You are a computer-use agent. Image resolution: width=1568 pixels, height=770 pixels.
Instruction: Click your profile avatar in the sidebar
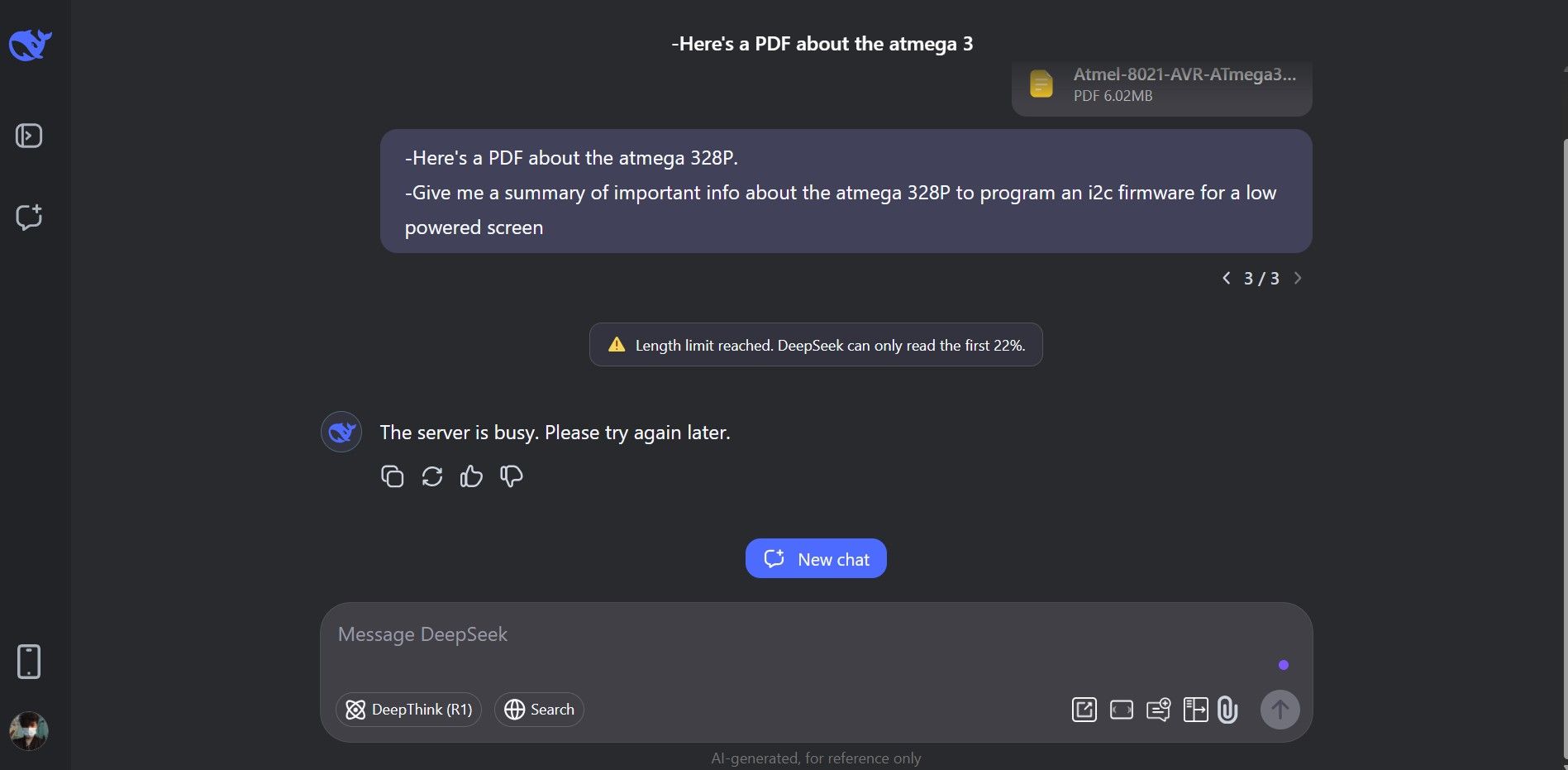[x=30, y=730]
